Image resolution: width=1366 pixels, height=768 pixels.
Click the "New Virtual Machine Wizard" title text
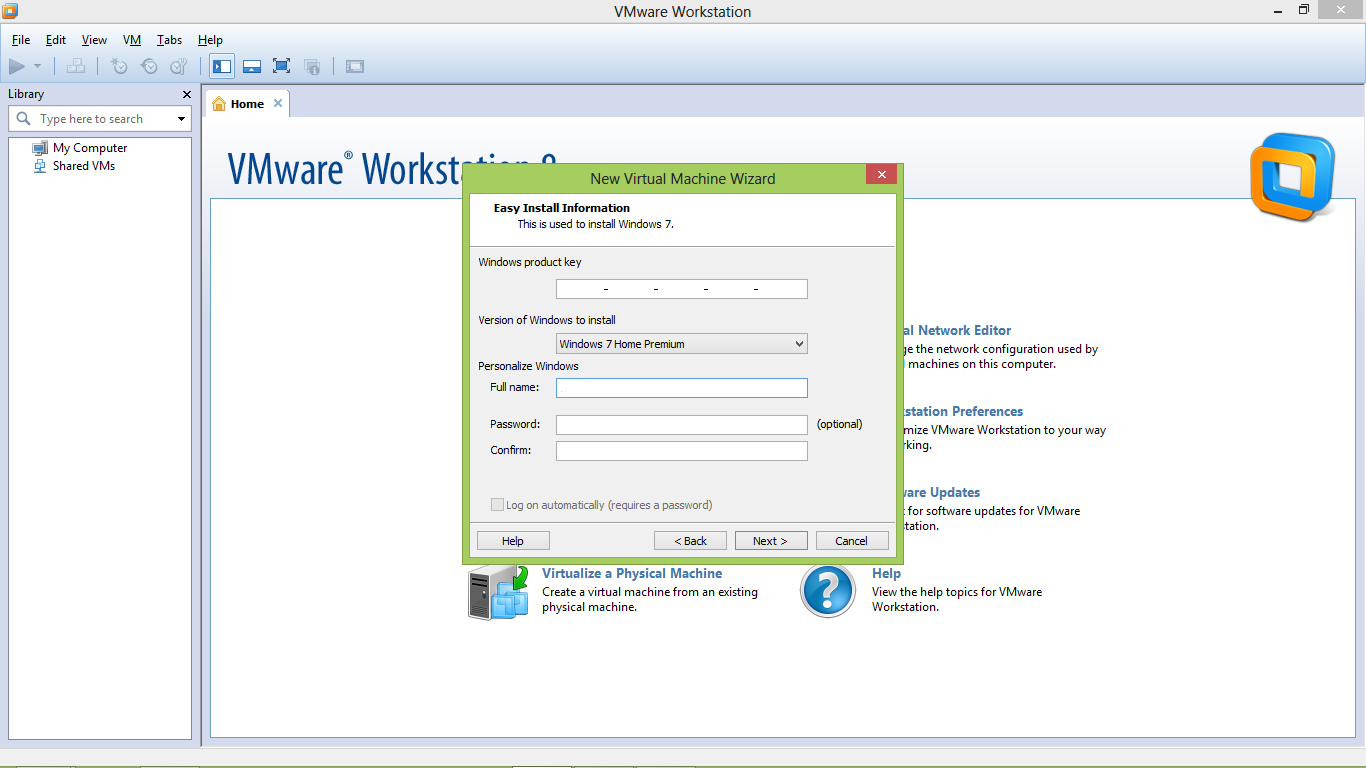click(683, 178)
